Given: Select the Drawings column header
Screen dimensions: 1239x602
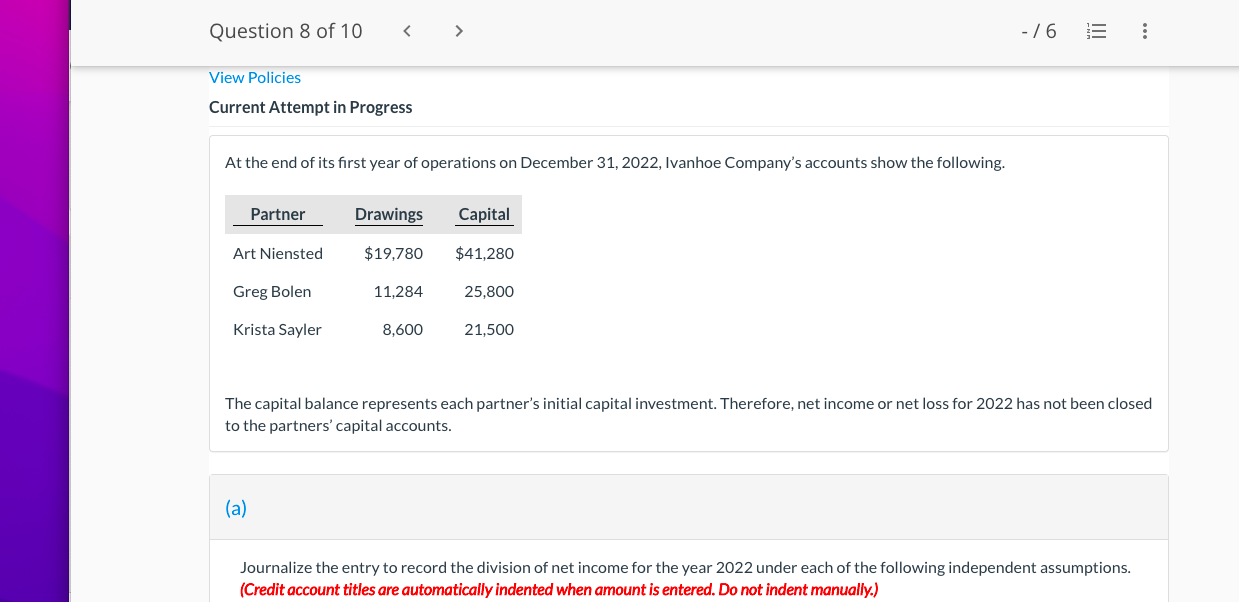Looking at the screenshot, I should tap(388, 213).
